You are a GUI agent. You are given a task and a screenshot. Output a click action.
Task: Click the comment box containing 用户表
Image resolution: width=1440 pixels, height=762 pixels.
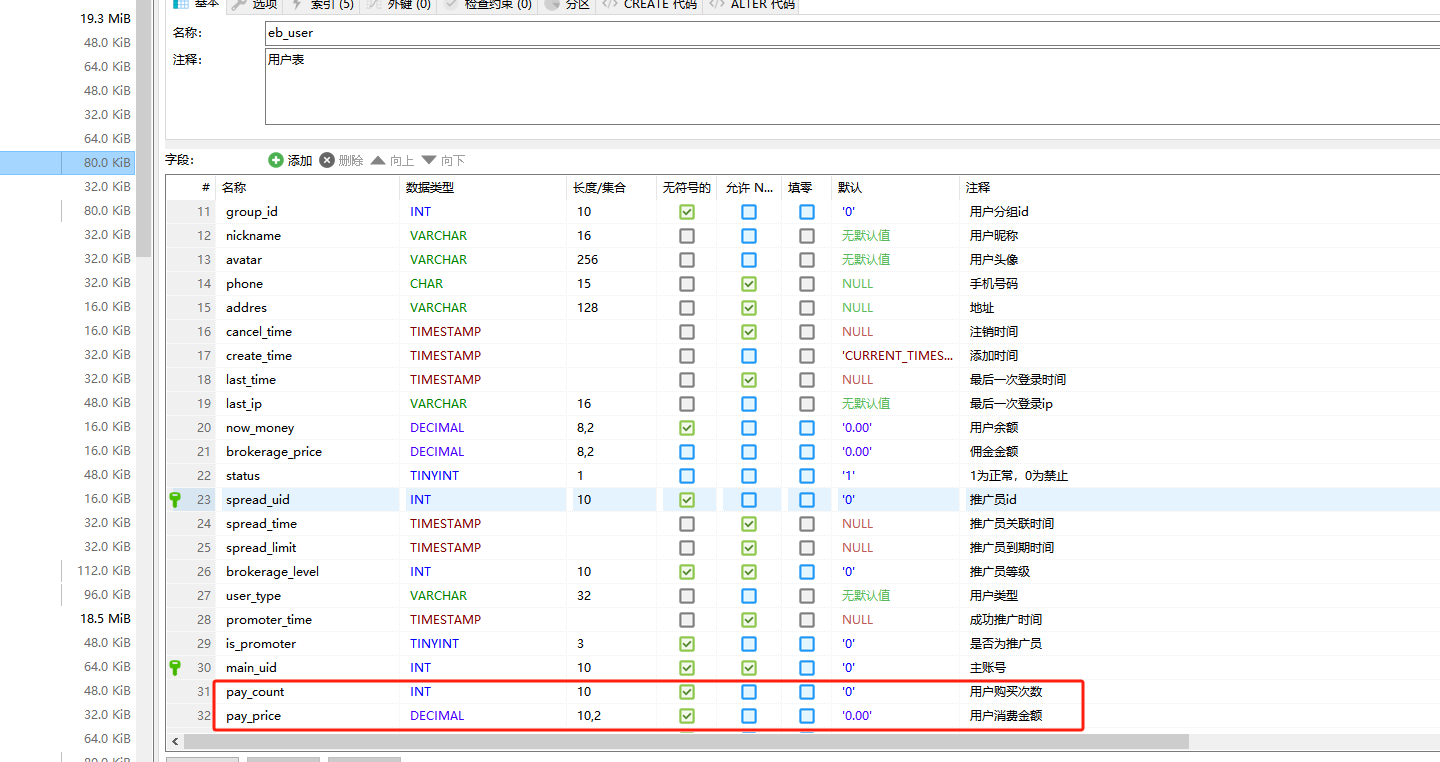[852, 87]
